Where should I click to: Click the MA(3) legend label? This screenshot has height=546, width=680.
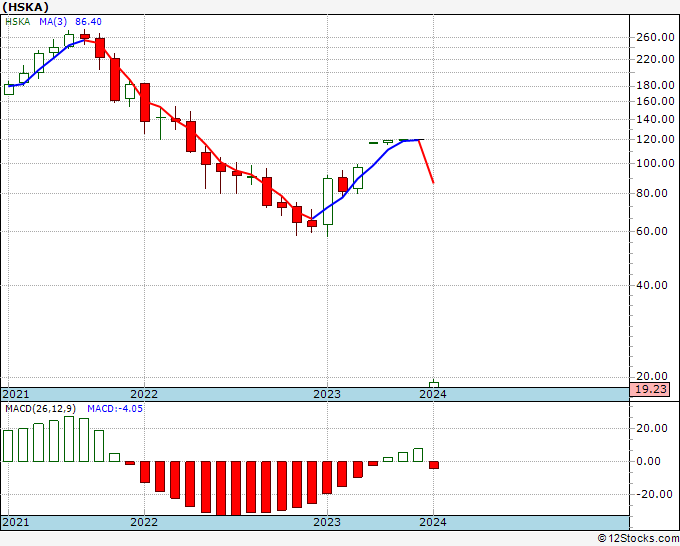click(53, 22)
